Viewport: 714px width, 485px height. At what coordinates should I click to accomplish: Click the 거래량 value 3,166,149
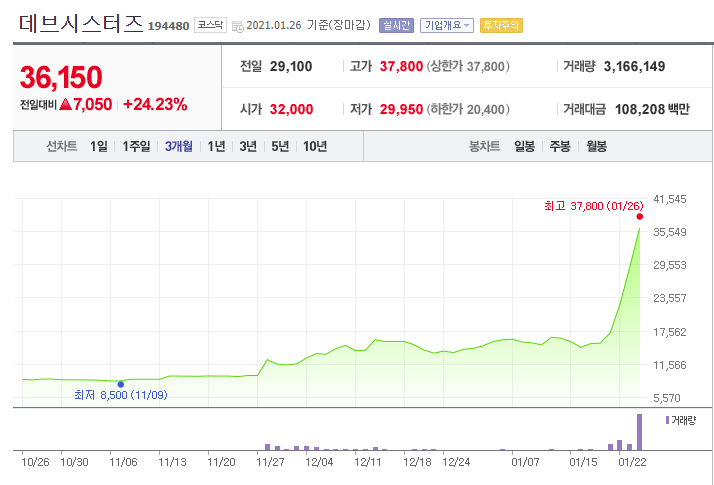pos(634,66)
